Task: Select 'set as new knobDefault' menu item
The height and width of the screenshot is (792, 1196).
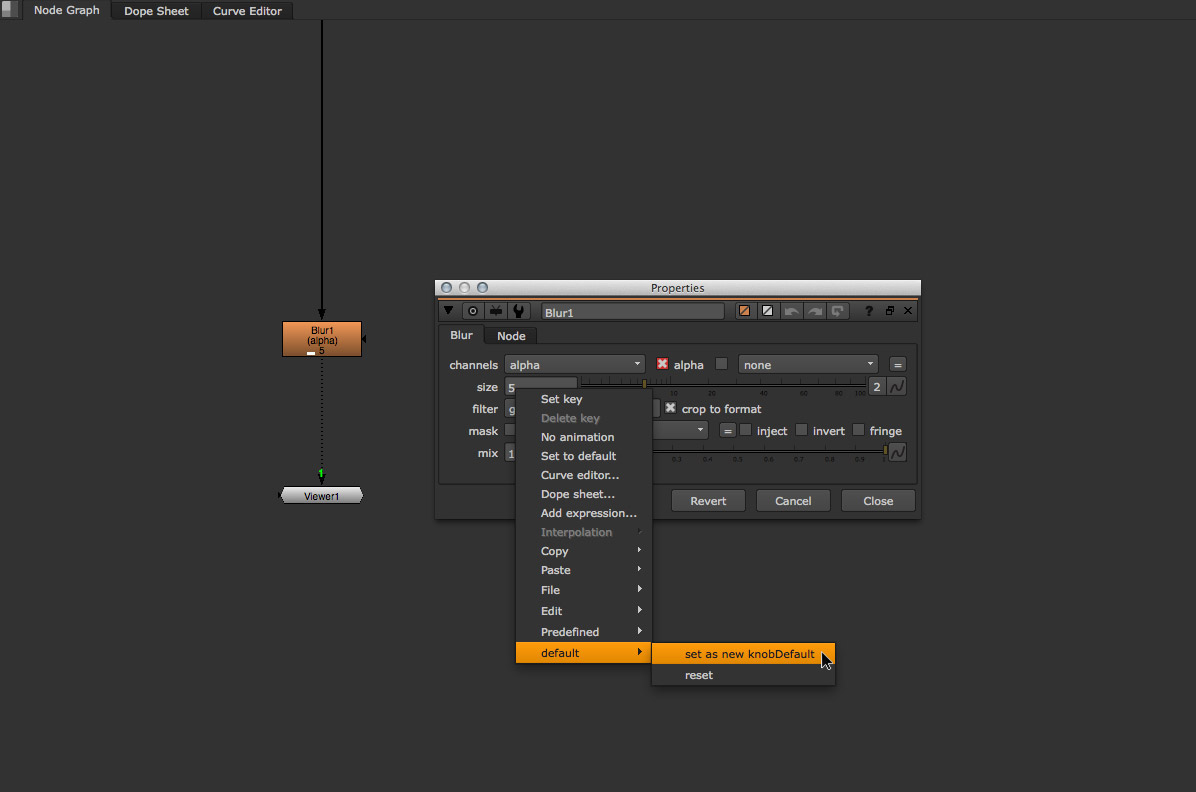Action: 749,654
